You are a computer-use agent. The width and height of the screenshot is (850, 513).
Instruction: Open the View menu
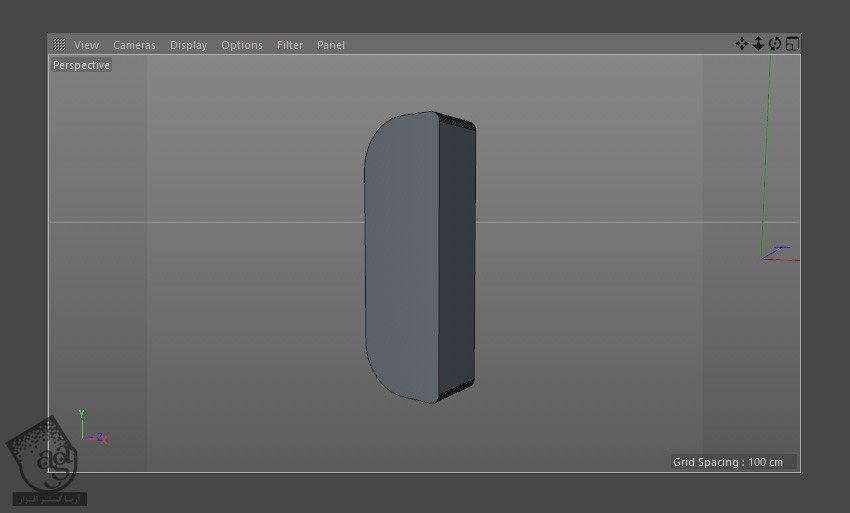point(86,45)
